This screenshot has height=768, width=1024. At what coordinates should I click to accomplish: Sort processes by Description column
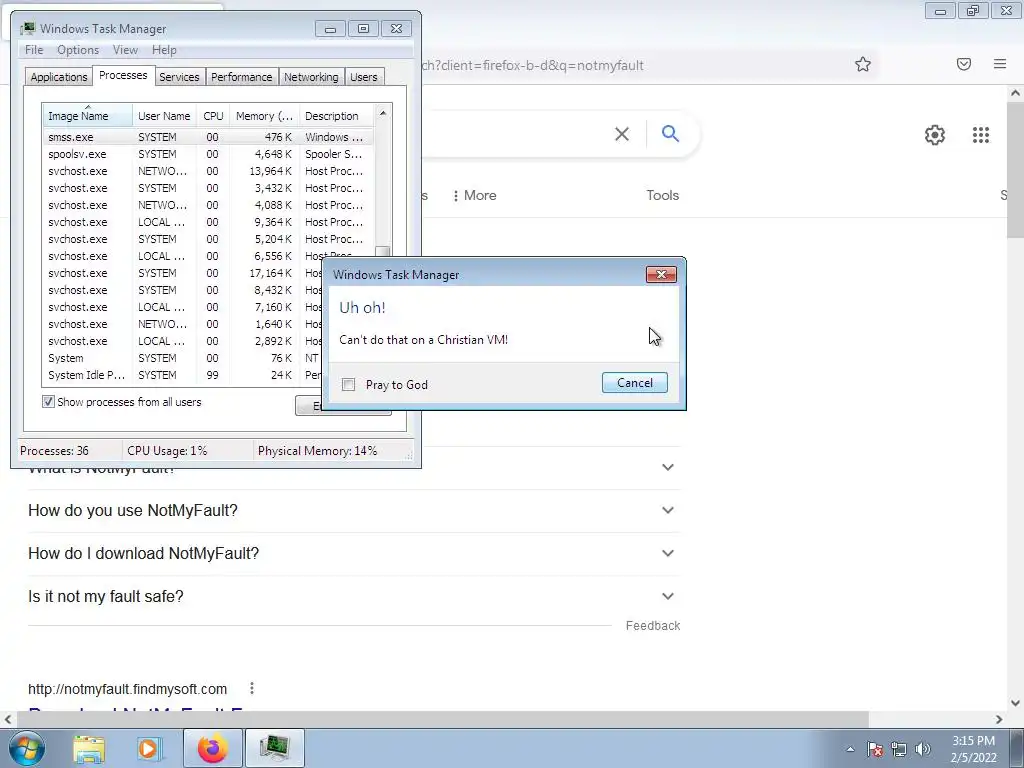pyautogui.click(x=336, y=116)
